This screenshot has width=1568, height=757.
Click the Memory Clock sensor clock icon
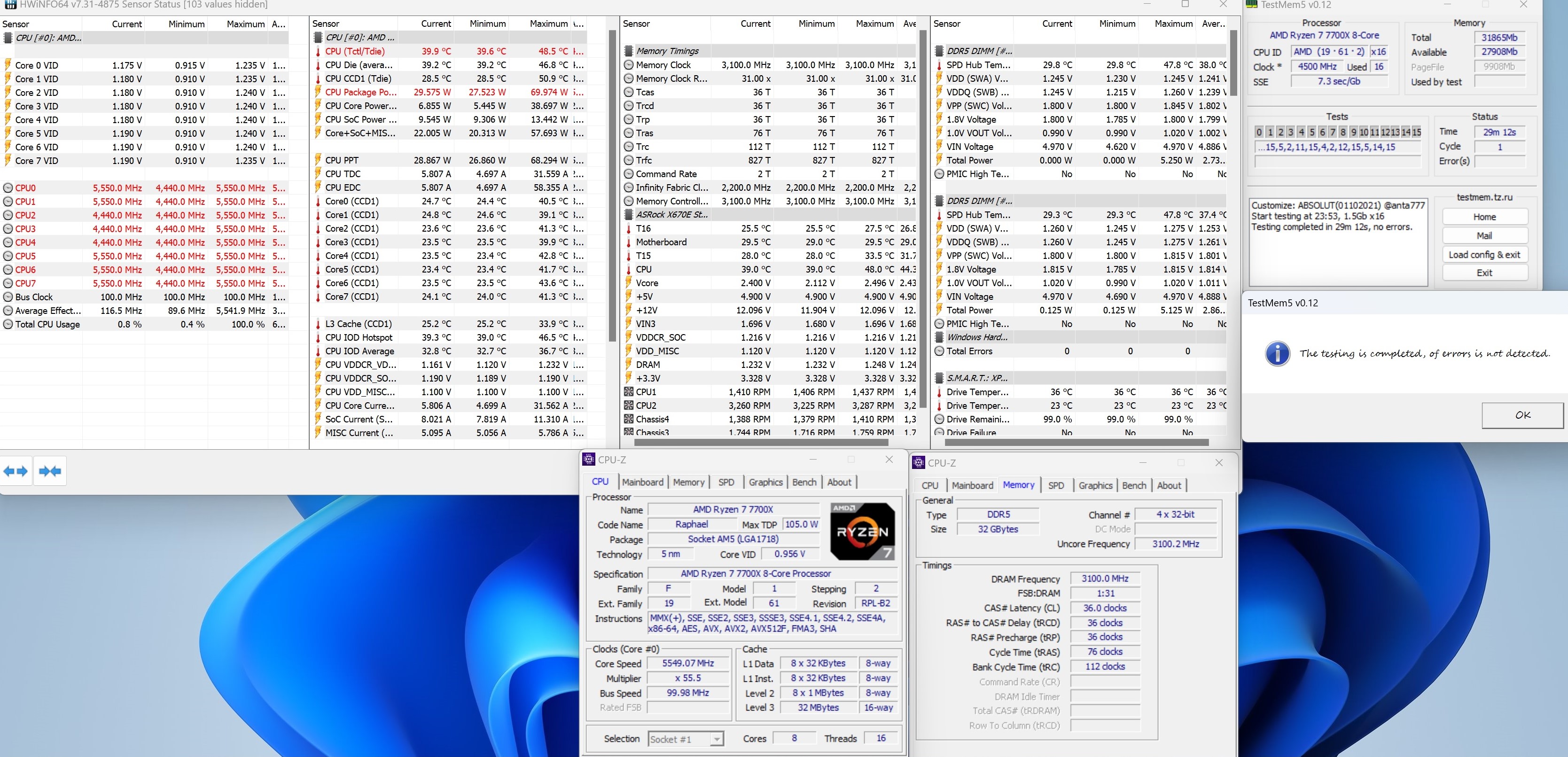[x=629, y=65]
